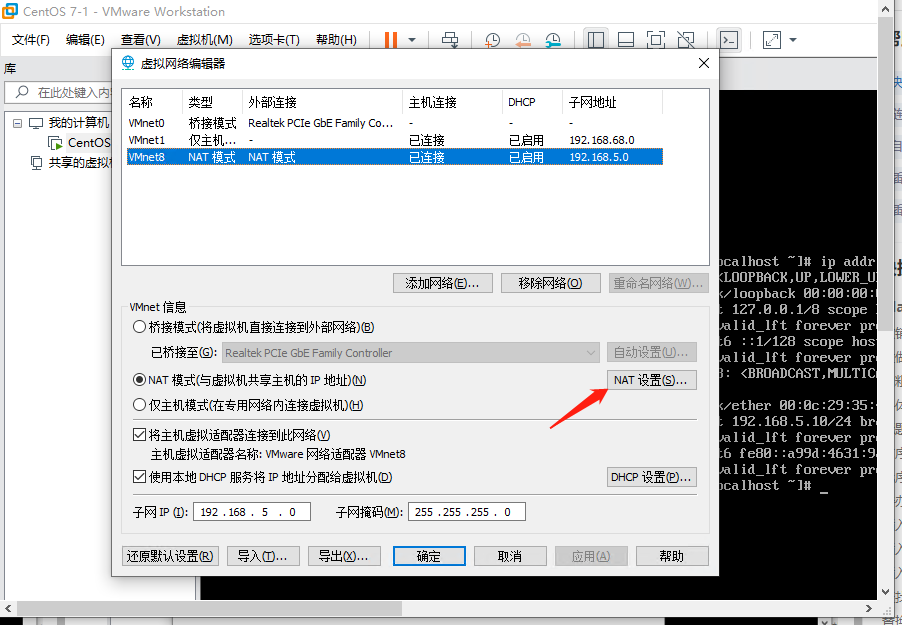This screenshot has height=625, width=902.
Task: Toggle Unity mode
Action: (685, 40)
